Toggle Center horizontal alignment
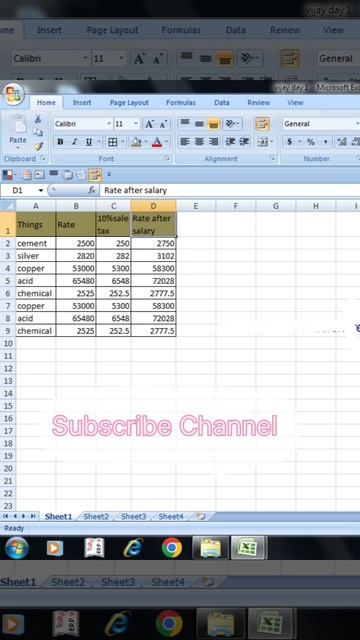 (x=199, y=142)
